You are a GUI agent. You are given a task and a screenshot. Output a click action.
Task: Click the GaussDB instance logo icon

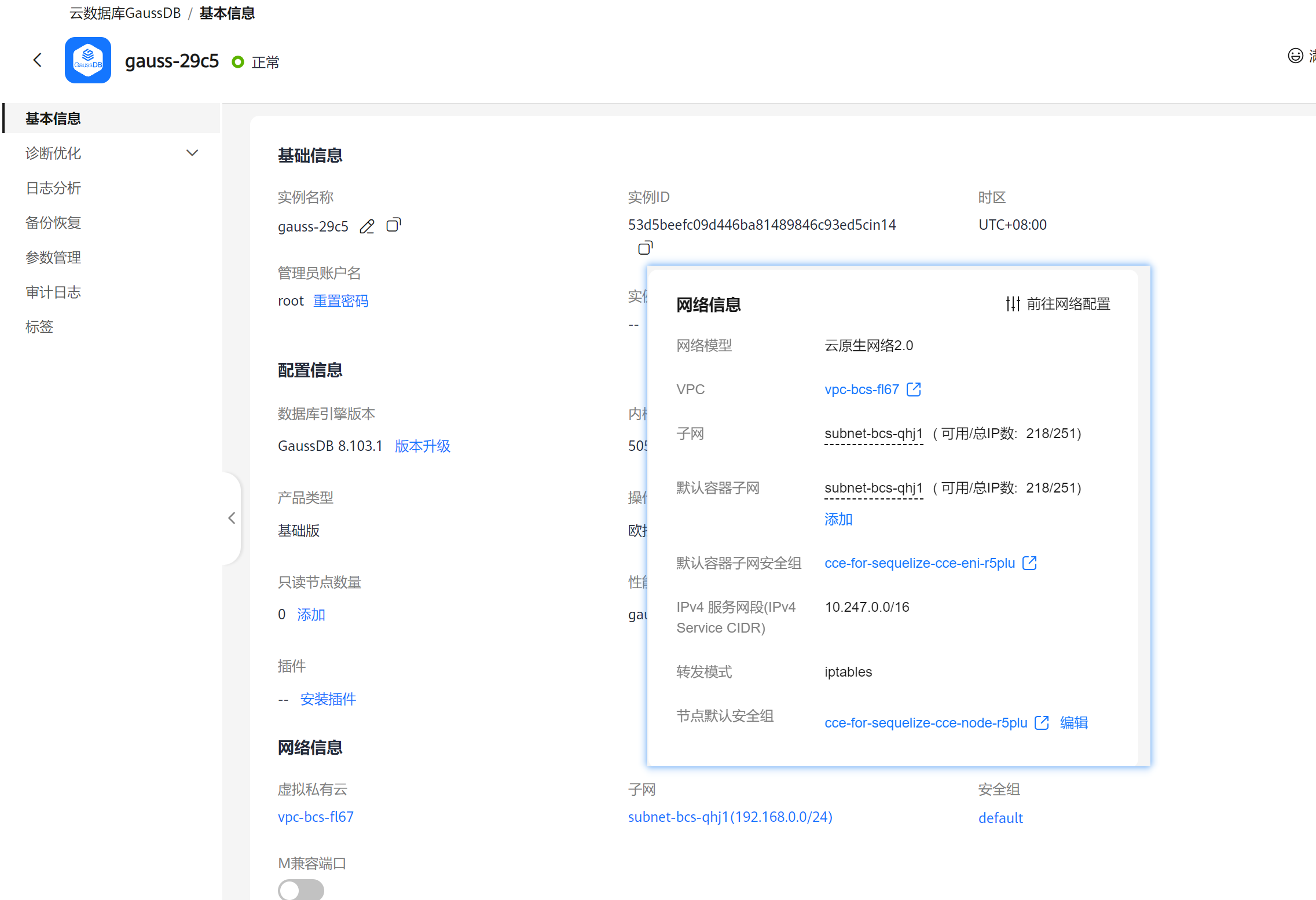pos(88,60)
